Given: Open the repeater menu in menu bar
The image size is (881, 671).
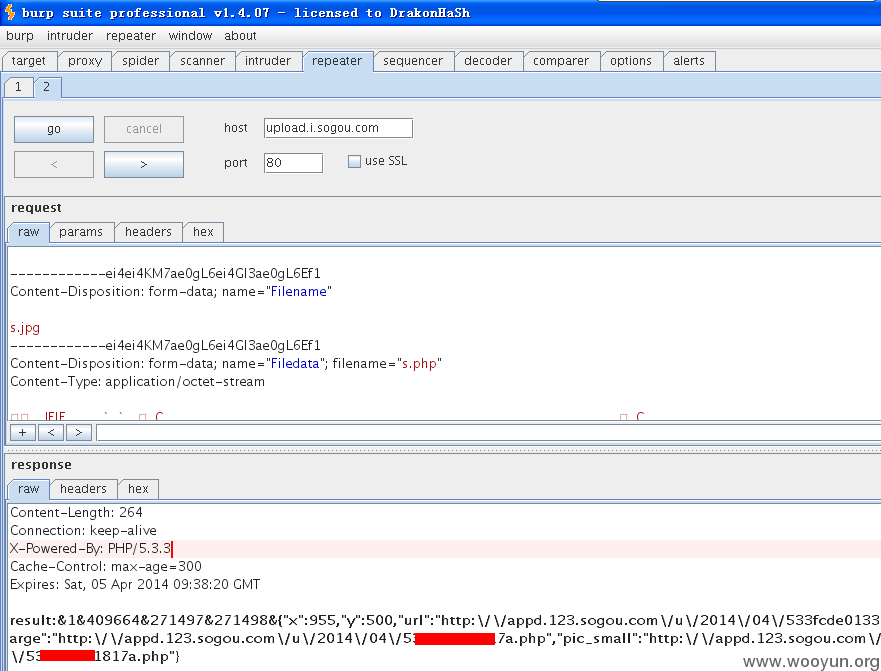Looking at the screenshot, I should pos(131,36).
